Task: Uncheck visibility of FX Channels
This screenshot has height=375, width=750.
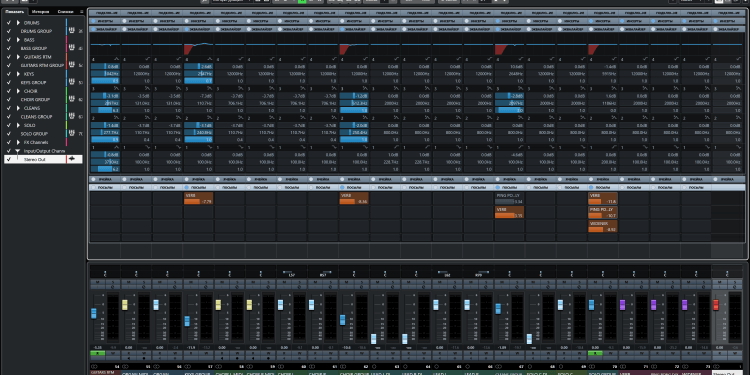Action: tap(9, 142)
